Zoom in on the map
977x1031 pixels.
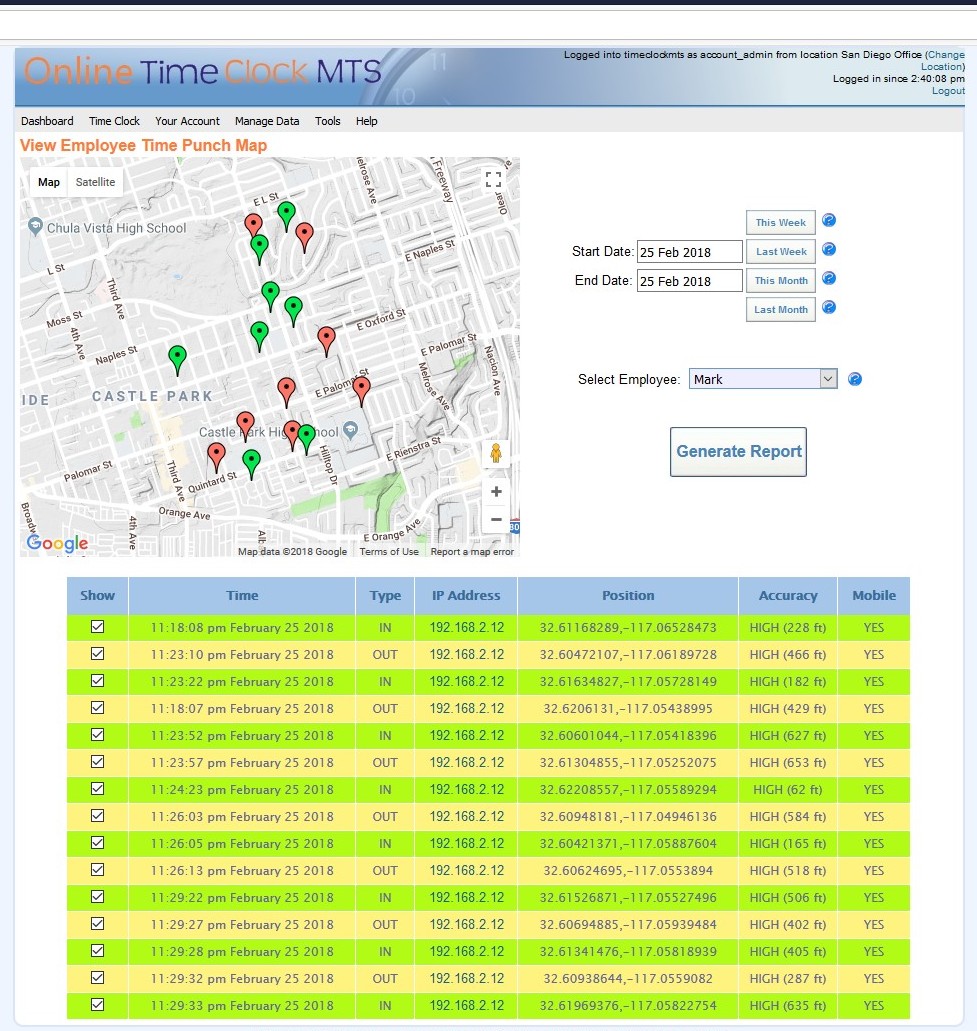point(496,491)
